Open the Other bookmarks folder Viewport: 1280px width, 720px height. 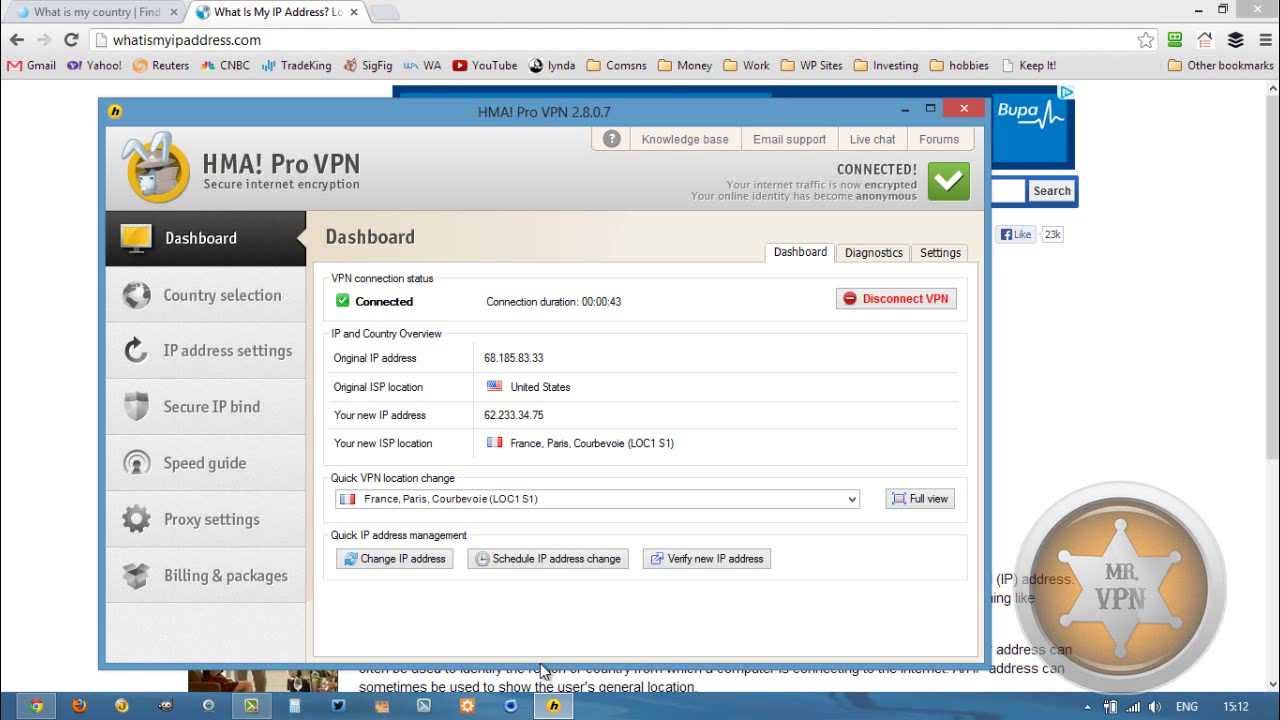[1221, 65]
